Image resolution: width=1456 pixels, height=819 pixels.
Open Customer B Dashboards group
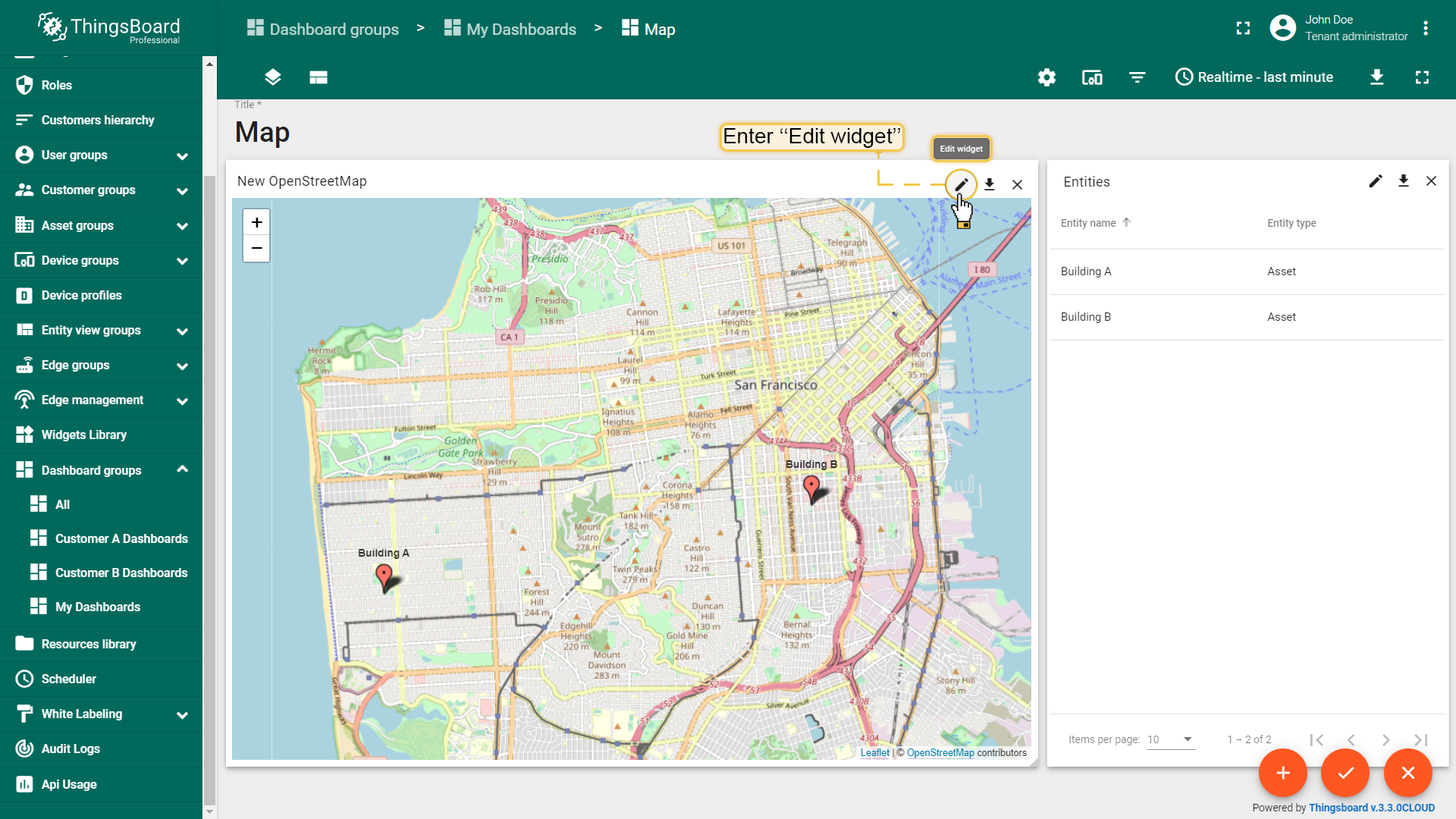(102, 573)
